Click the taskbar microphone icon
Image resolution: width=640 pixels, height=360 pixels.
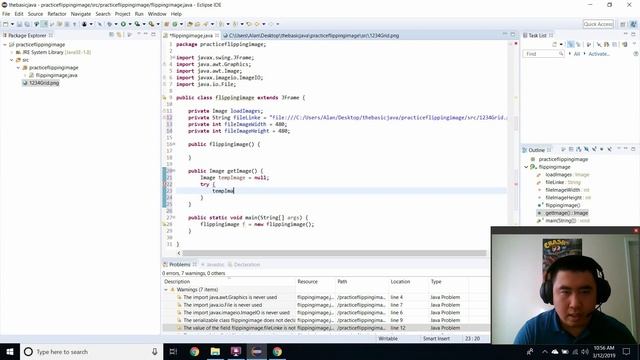point(155,351)
